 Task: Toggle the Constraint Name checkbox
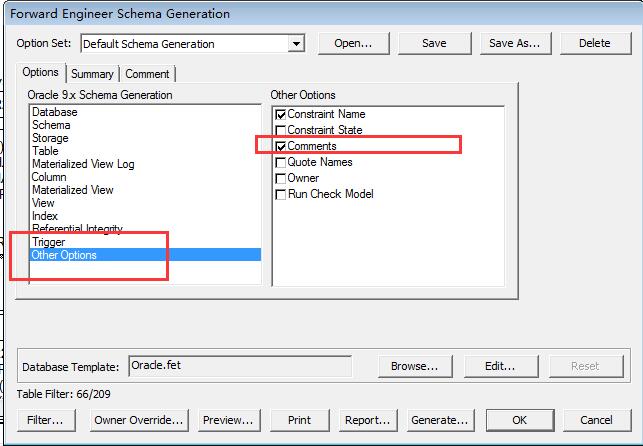coord(281,114)
